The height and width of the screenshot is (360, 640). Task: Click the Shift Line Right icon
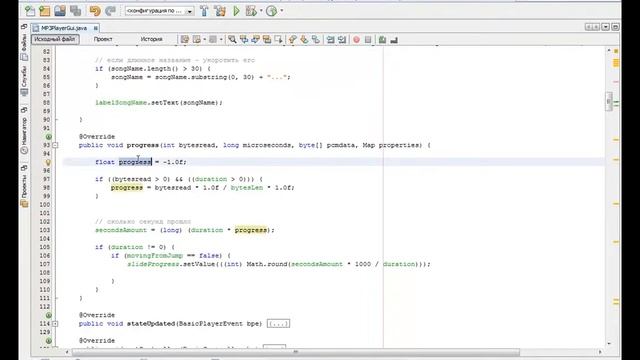click(x=342, y=40)
